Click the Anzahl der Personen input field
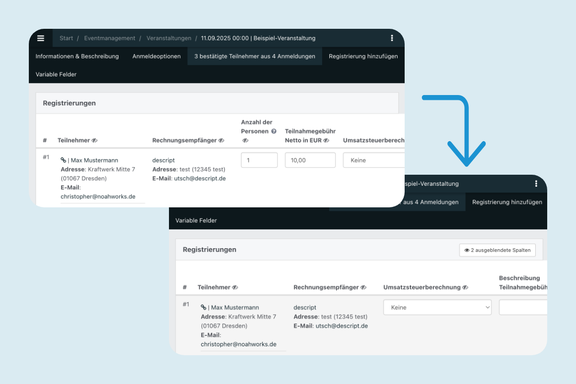Image resolution: width=576 pixels, height=384 pixels. click(x=259, y=160)
